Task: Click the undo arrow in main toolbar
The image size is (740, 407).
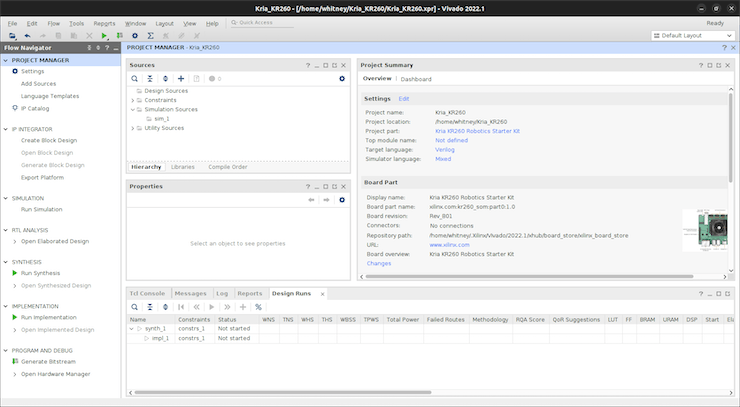Action: pos(27,35)
